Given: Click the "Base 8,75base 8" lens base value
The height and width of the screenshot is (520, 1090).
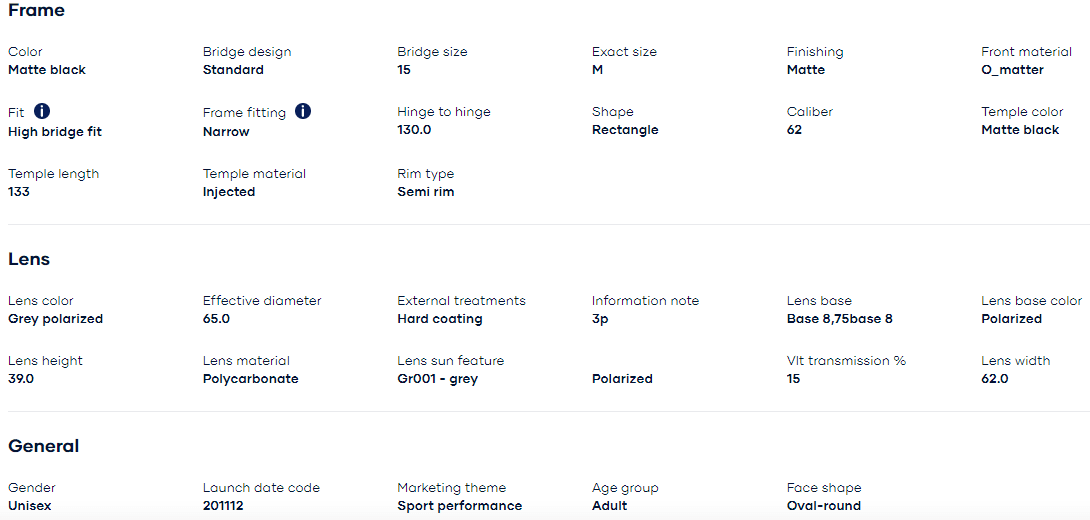Looking at the screenshot, I should [840, 319].
